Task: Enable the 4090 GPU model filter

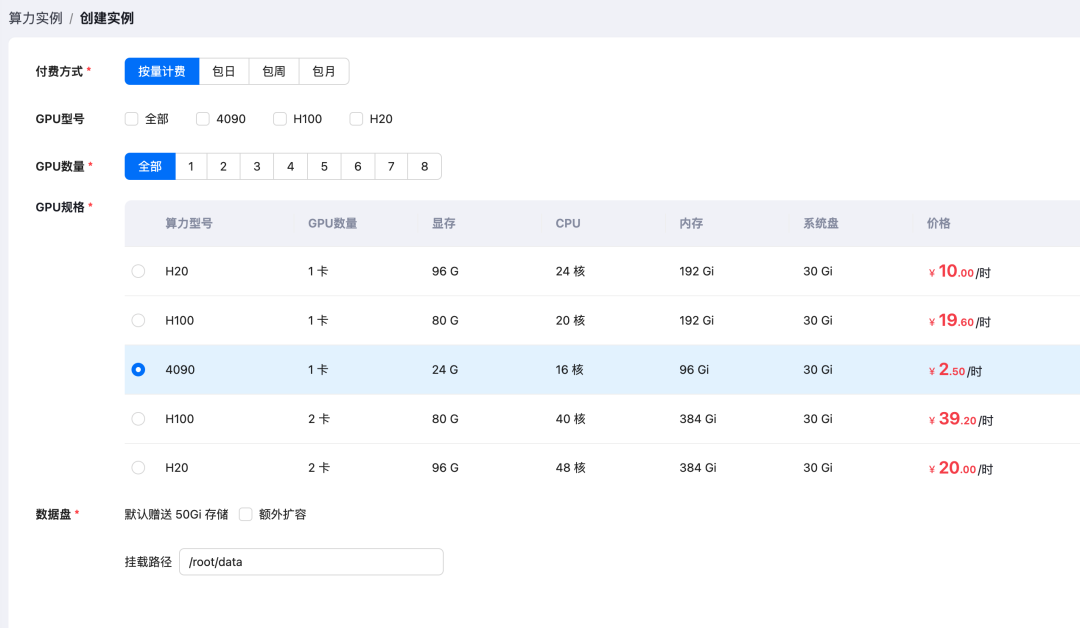Action: click(203, 119)
